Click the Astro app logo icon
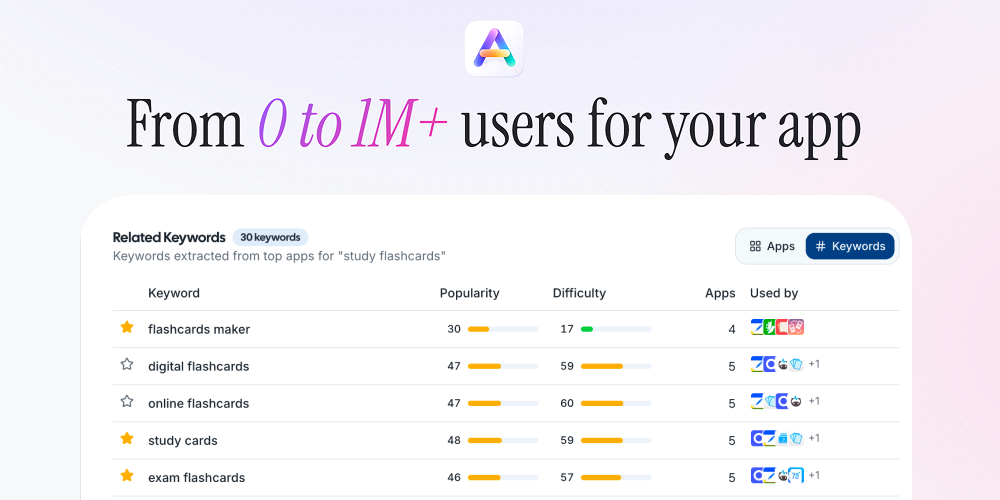The height and width of the screenshot is (500, 1000). click(x=494, y=48)
